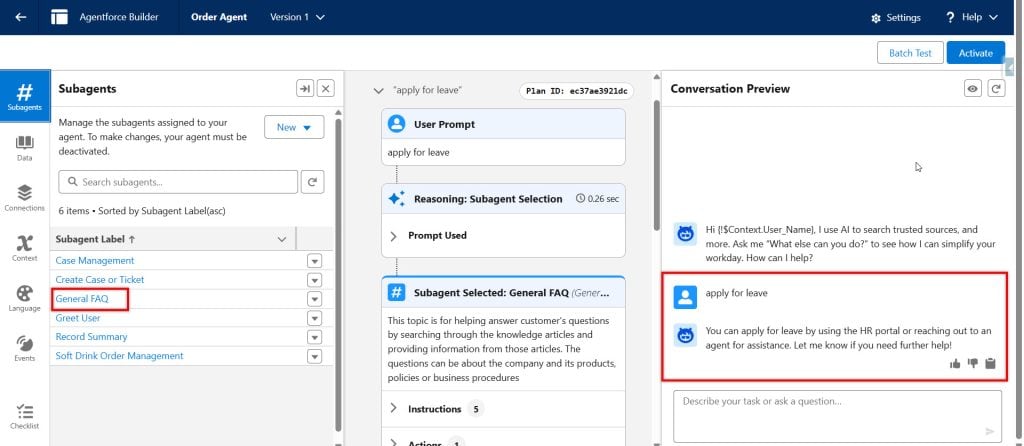Viewport: 1024px width, 446px height.
Task: Click agent avatar beside welcome message
Action: point(685,234)
